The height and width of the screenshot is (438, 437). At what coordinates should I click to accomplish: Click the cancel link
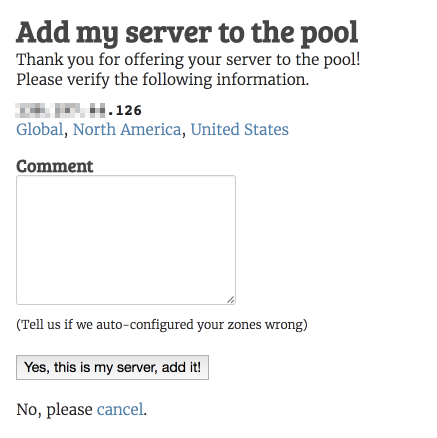click(x=120, y=409)
